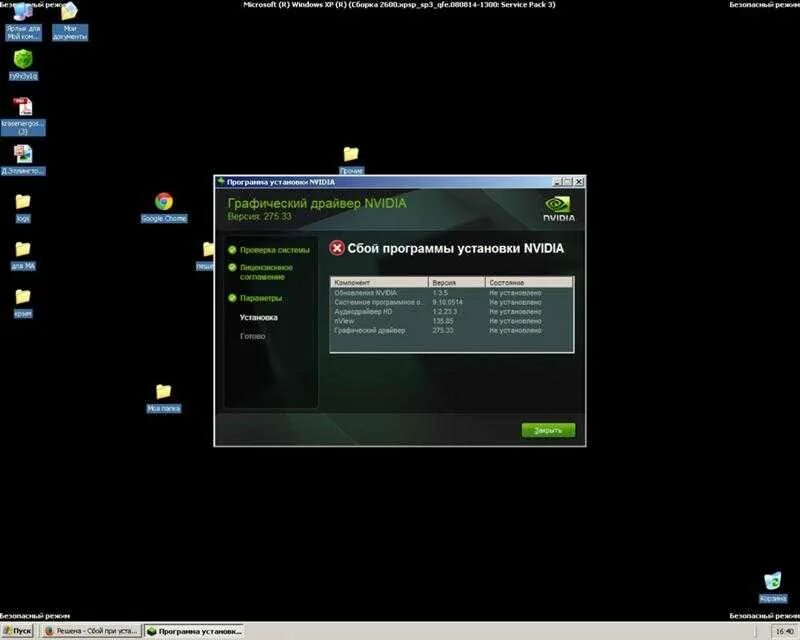
Task: Click version 1.2.23.3 cell
Action: [445, 311]
